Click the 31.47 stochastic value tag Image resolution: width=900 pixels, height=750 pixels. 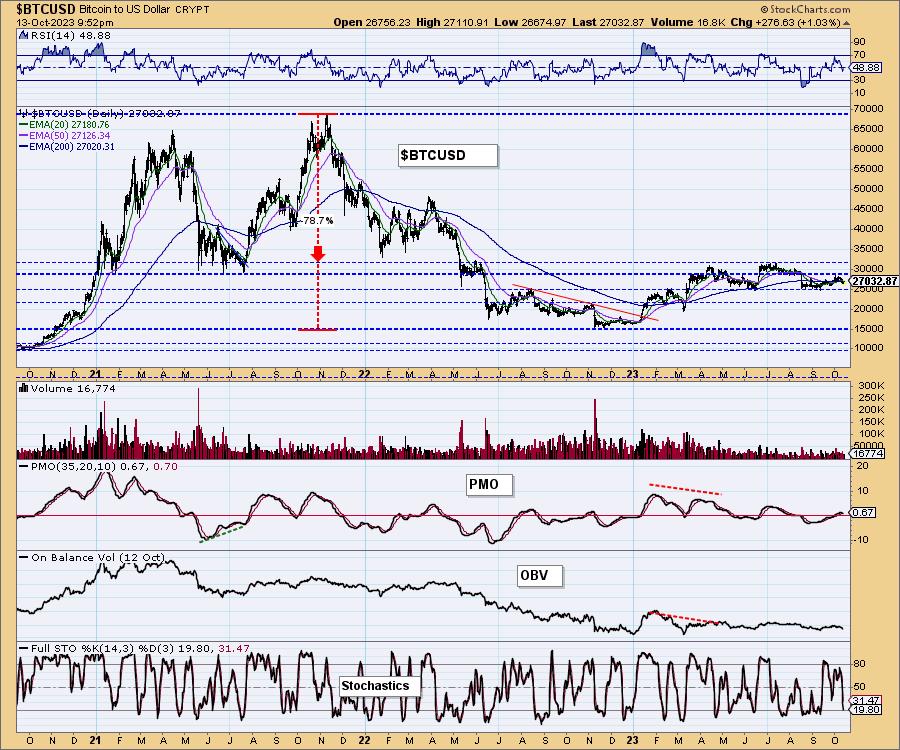[x=866, y=701]
